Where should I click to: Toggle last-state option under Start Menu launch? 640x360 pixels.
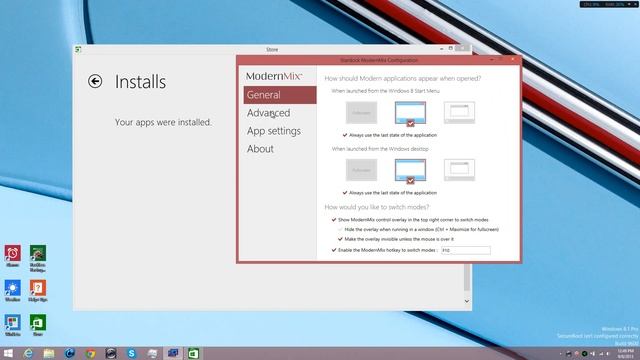[x=345, y=135]
